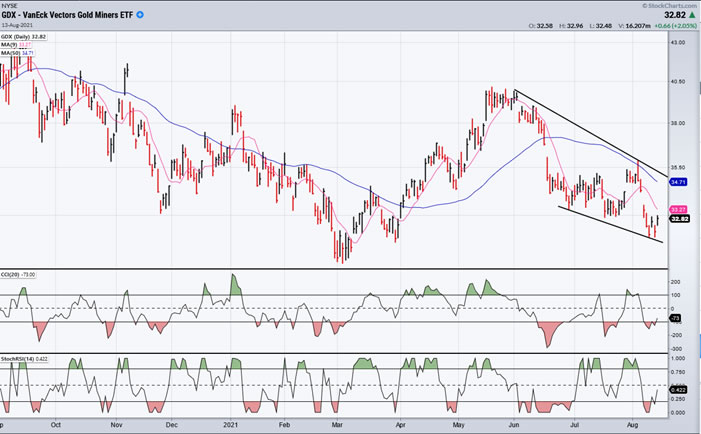Click the blue 34.71 MA(50) price tag
701x434 pixels.
[679, 182]
